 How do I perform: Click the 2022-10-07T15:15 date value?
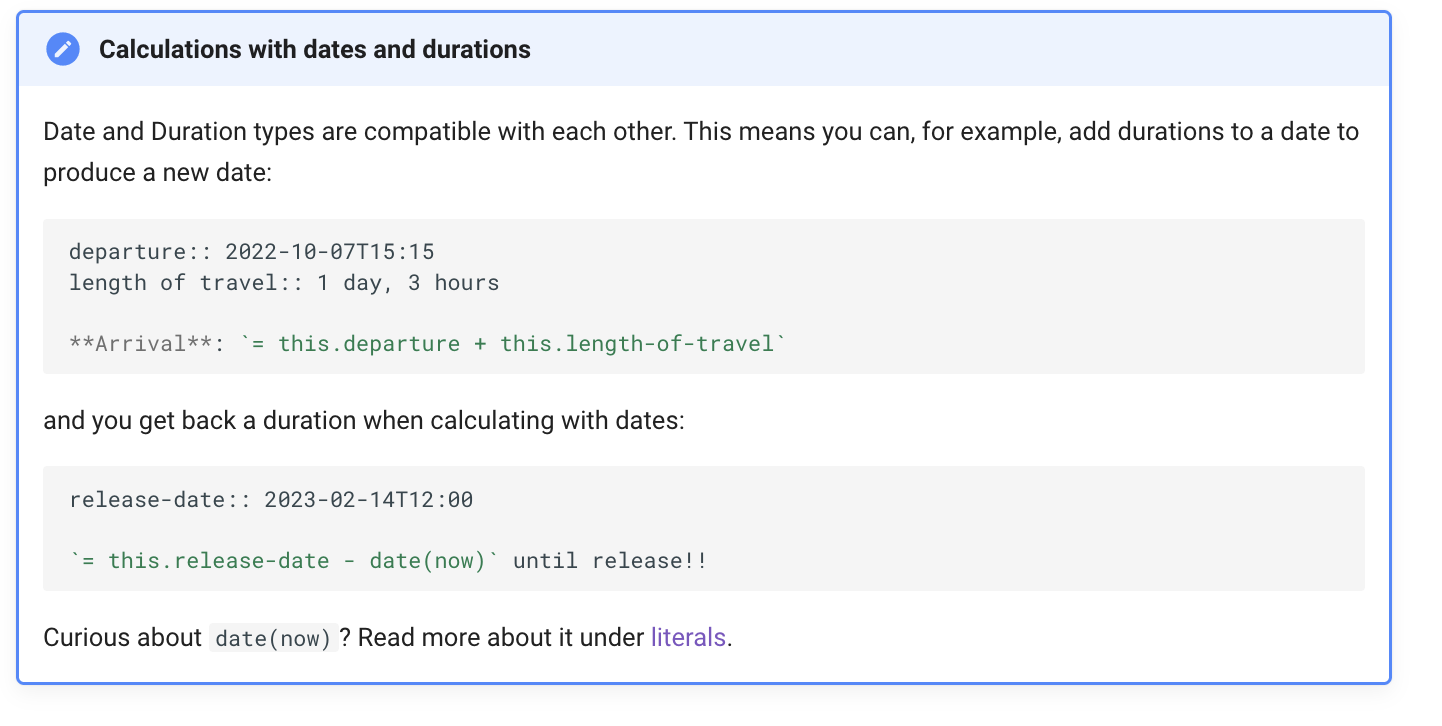pyautogui.click(x=330, y=251)
